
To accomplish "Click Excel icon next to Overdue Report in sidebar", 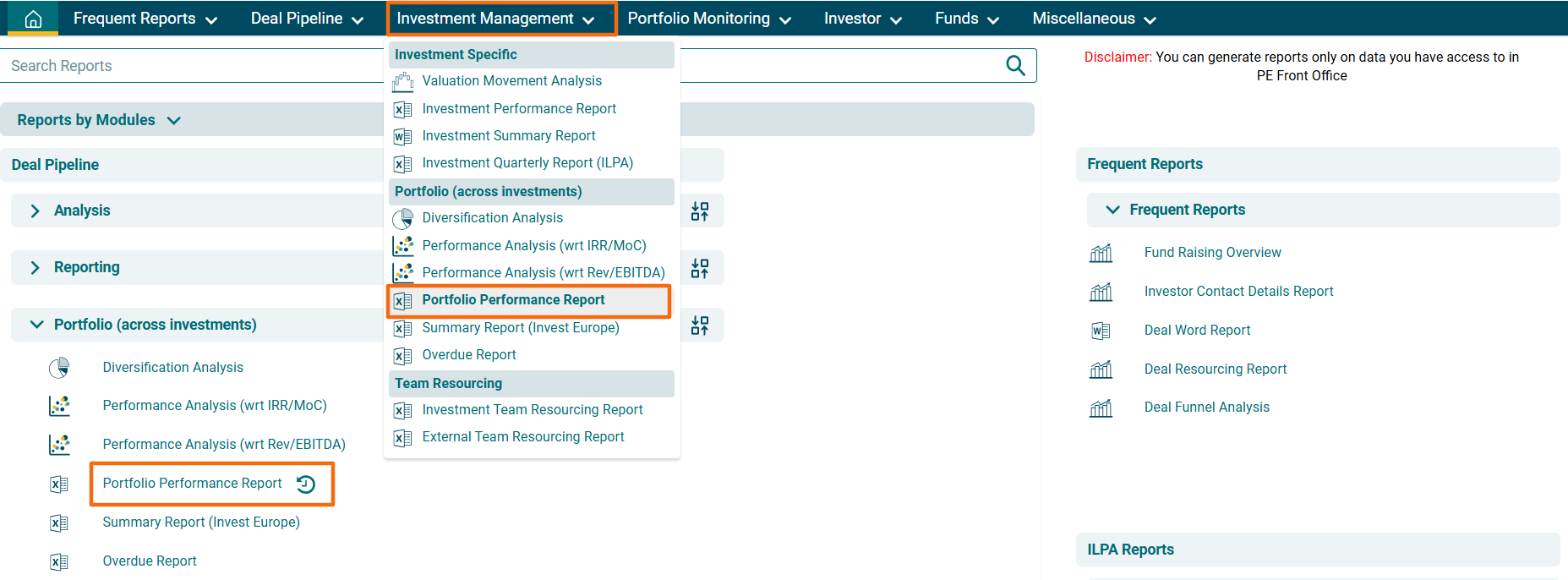I will point(59,561).
